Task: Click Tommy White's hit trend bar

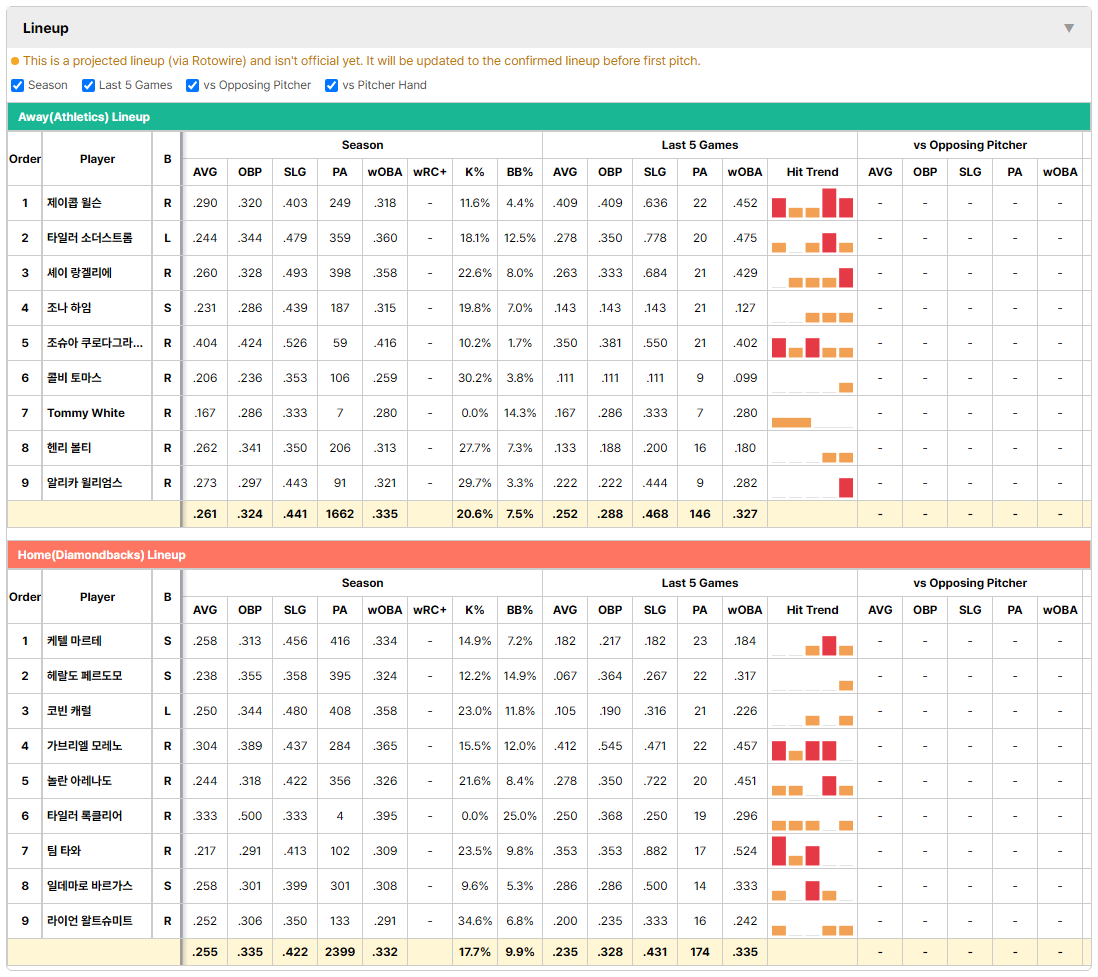Action: (x=791, y=422)
